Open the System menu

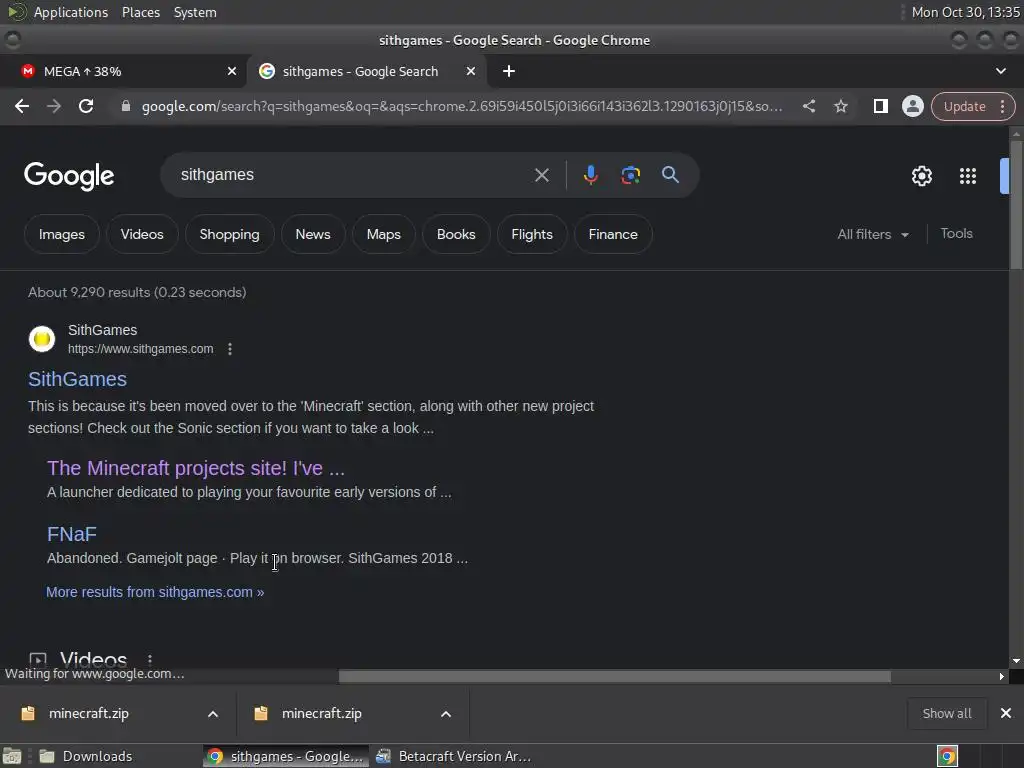pyautogui.click(x=195, y=12)
